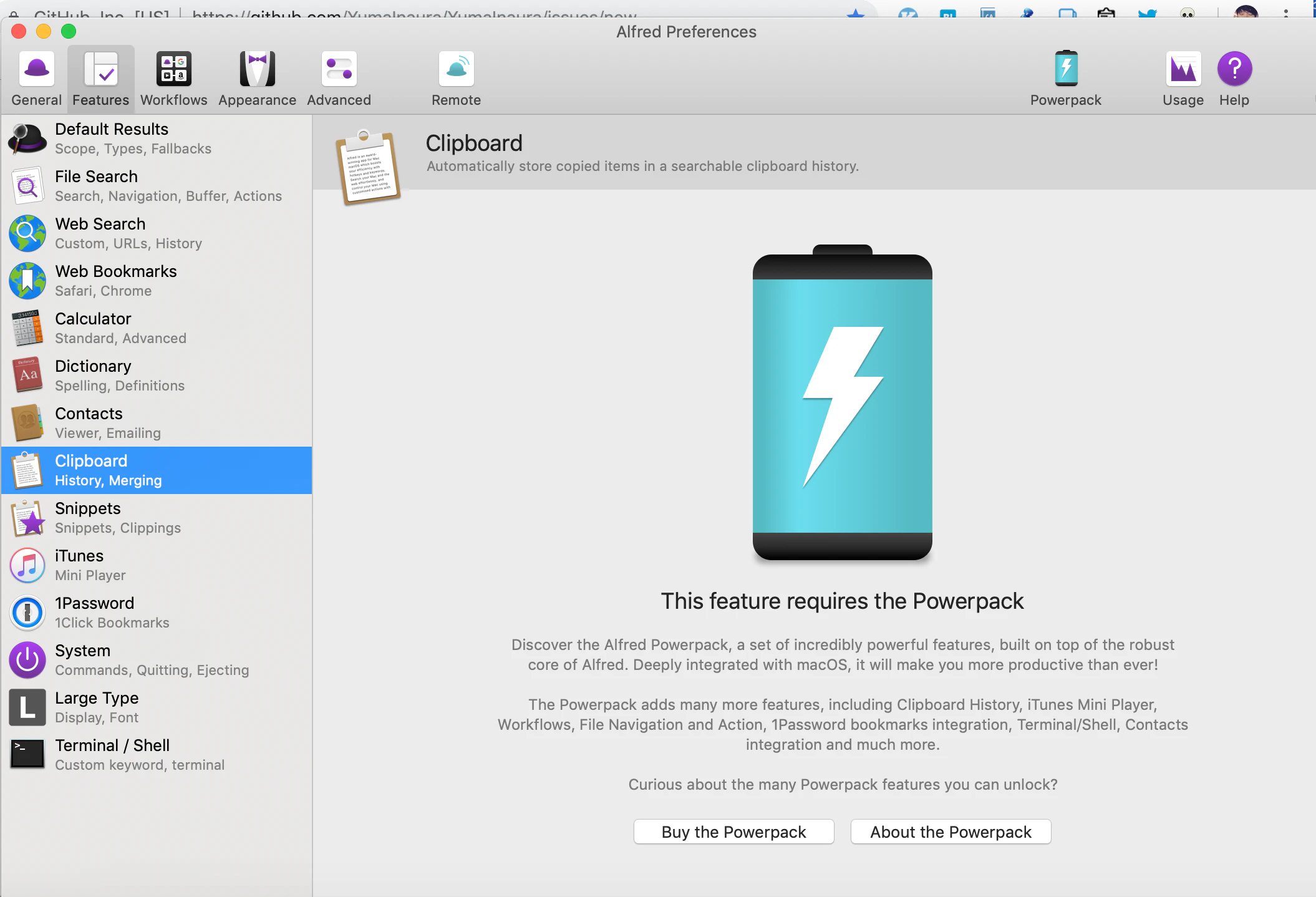
Task: Select Contacts feature title
Action: [x=89, y=414]
